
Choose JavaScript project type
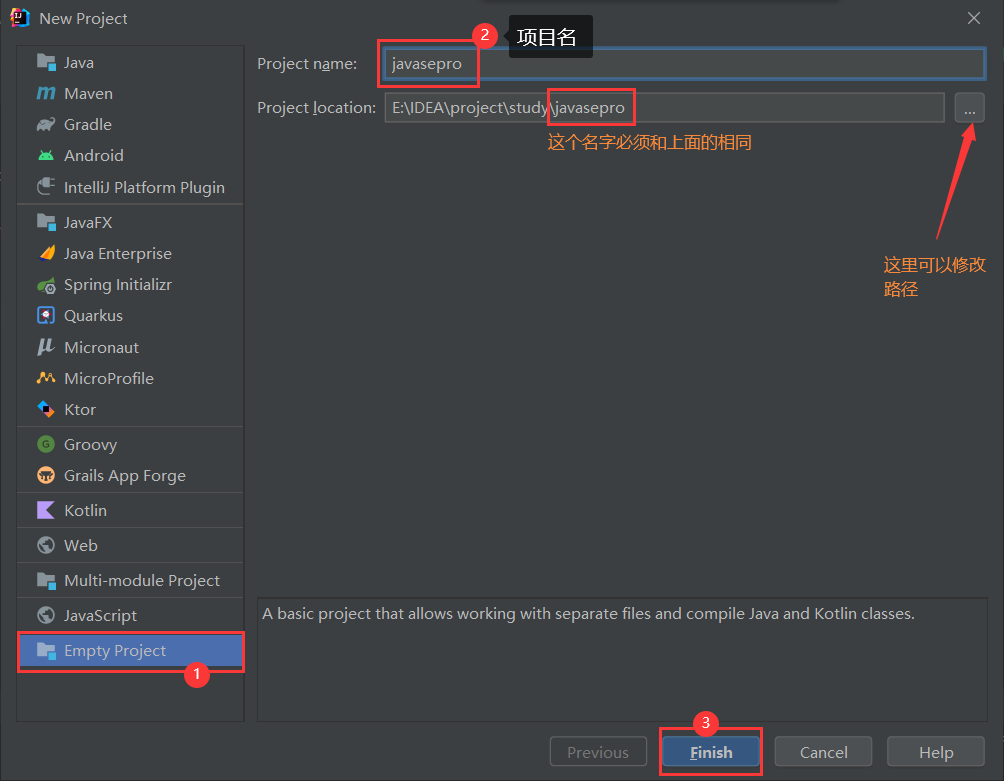pyautogui.click(x=131, y=615)
